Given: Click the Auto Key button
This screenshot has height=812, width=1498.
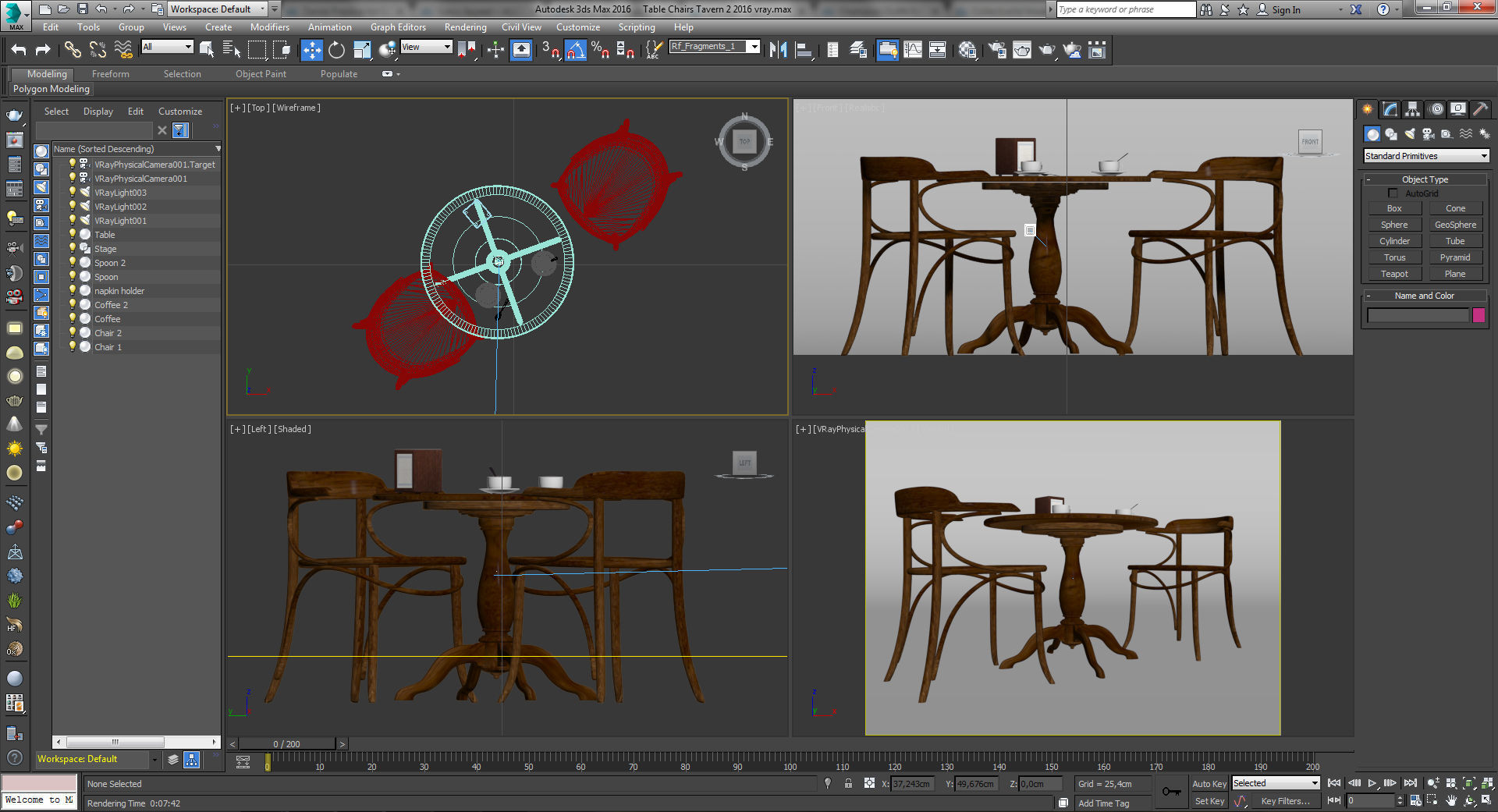Looking at the screenshot, I should pos(1209,784).
